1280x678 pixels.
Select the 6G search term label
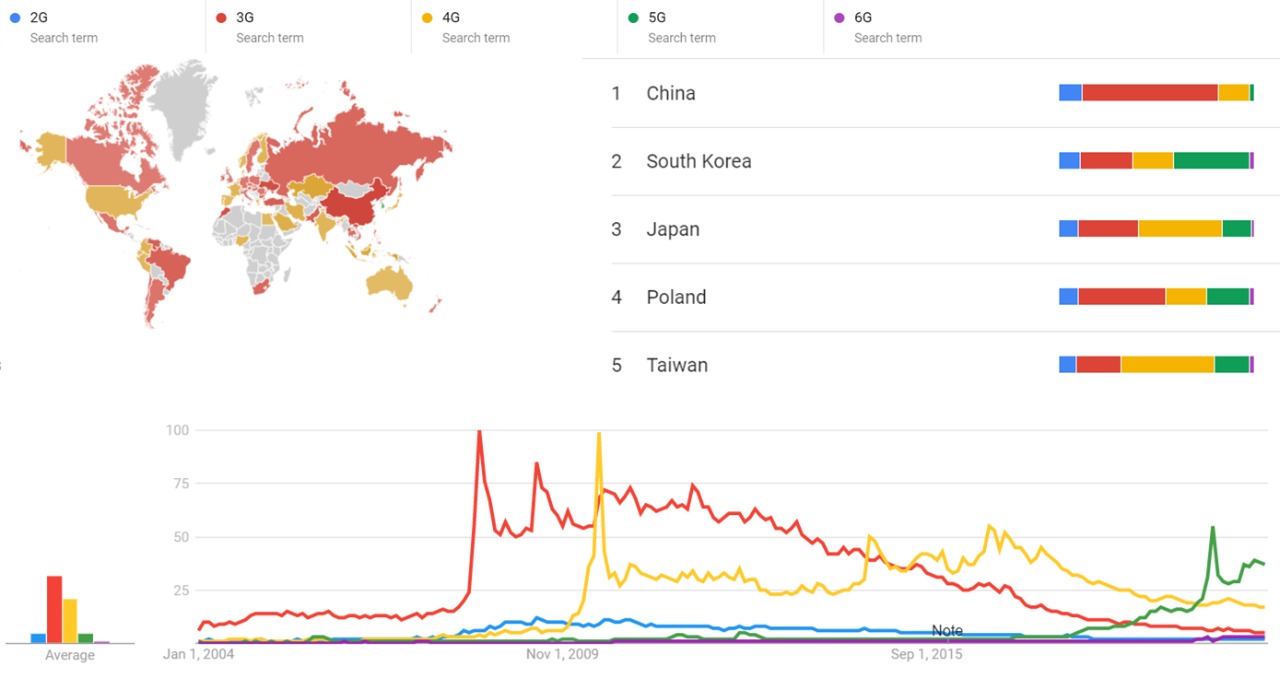pos(864,17)
